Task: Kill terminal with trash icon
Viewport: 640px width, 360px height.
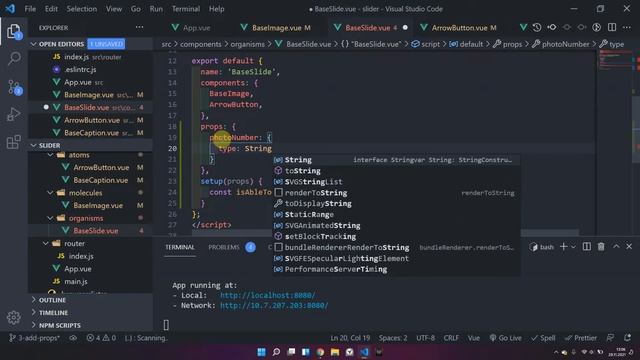Action: tap(601, 247)
